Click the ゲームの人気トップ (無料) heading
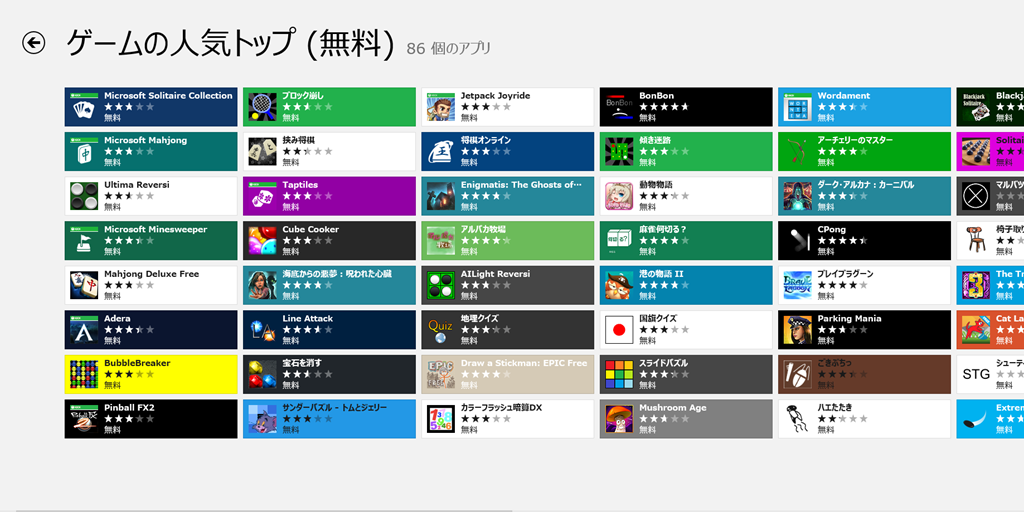Screen dimensions: 1024x512 coord(231,44)
